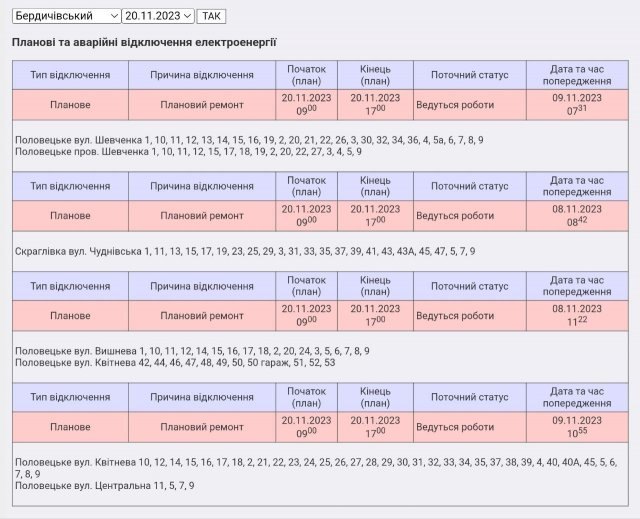Select 'Планове' cell in row warned 08.11.2023 08:42
640x519 pixels.
click(70, 216)
